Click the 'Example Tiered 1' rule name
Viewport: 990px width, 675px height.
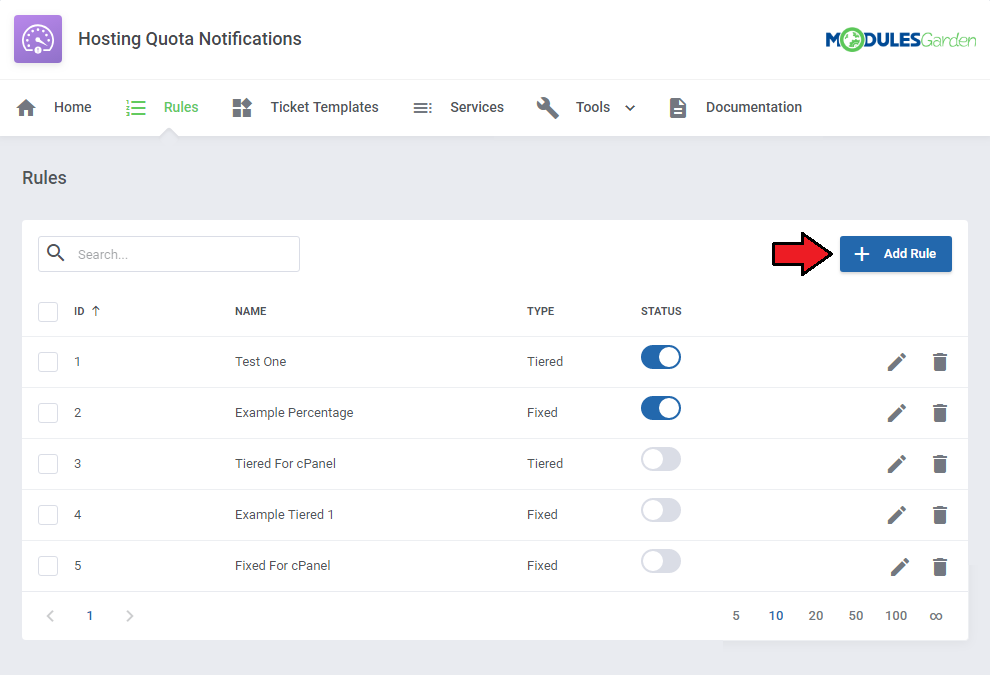[x=284, y=515]
